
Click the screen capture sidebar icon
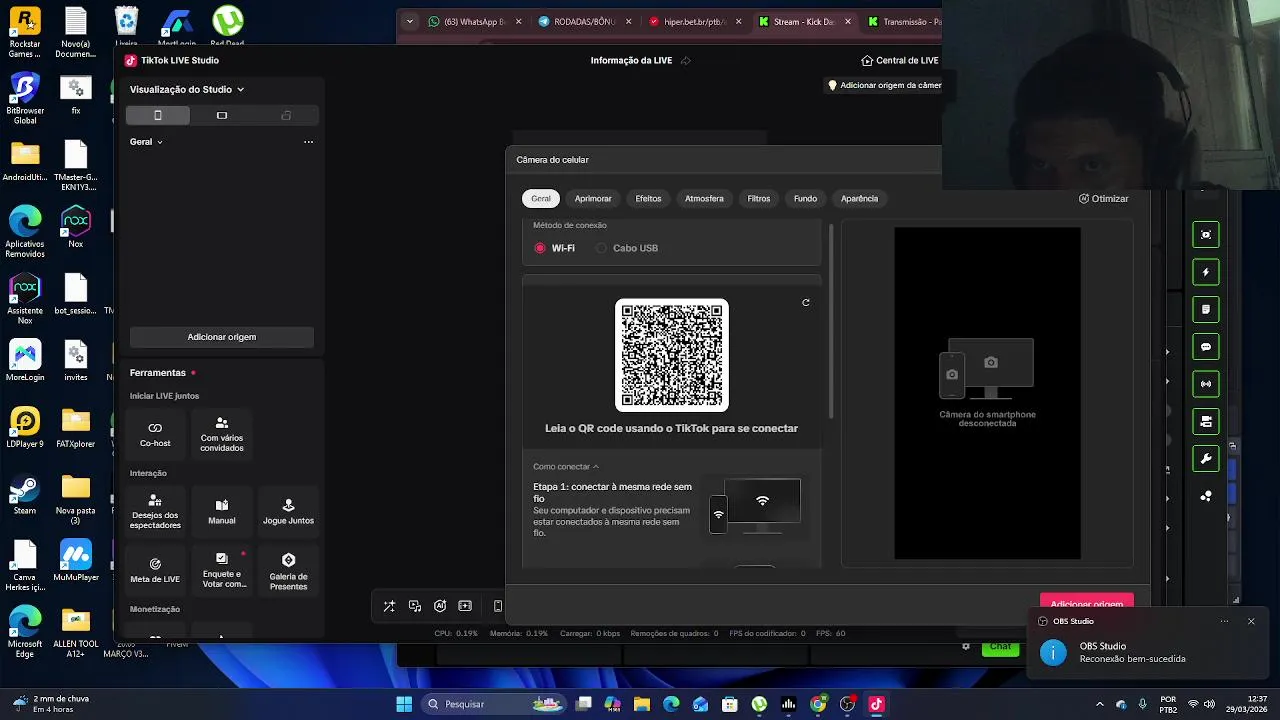(1206, 235)
